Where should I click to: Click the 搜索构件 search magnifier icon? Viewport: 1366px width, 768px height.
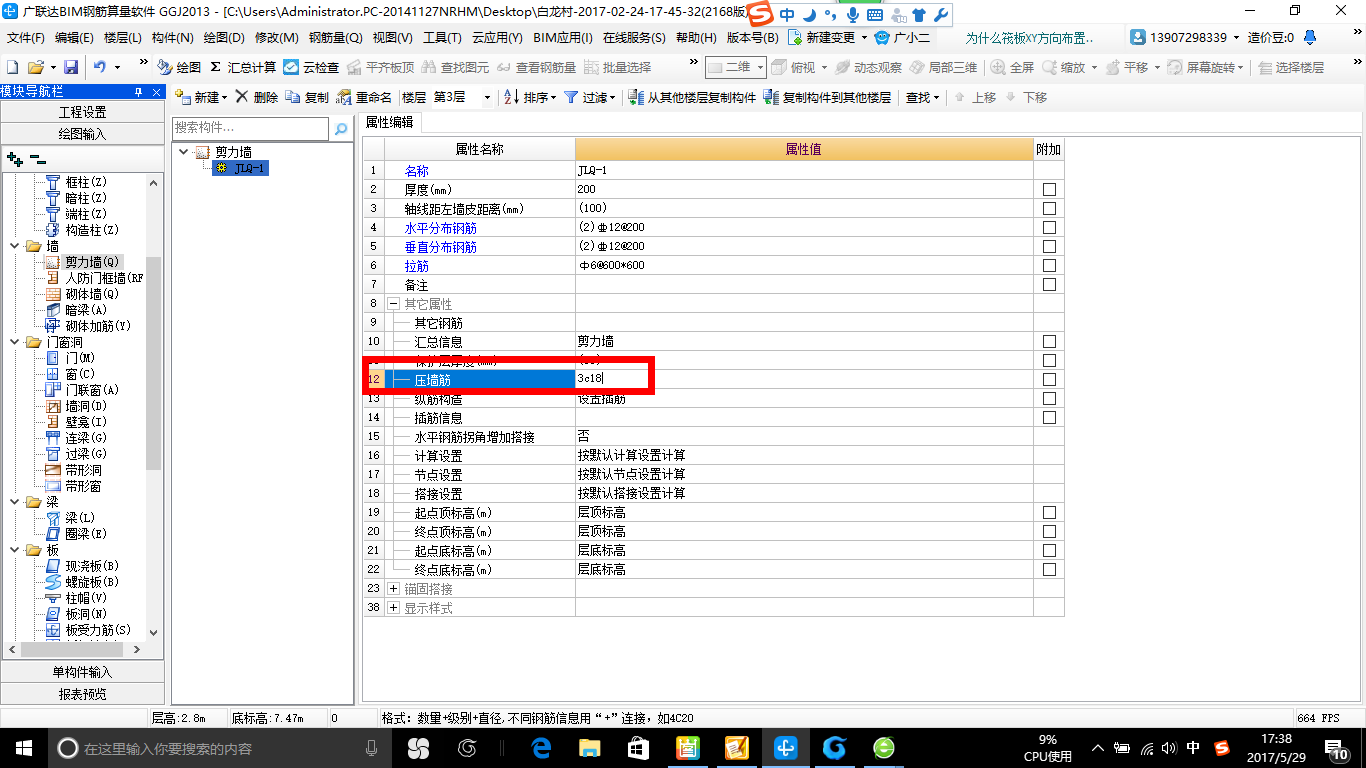tap(341, 129)
